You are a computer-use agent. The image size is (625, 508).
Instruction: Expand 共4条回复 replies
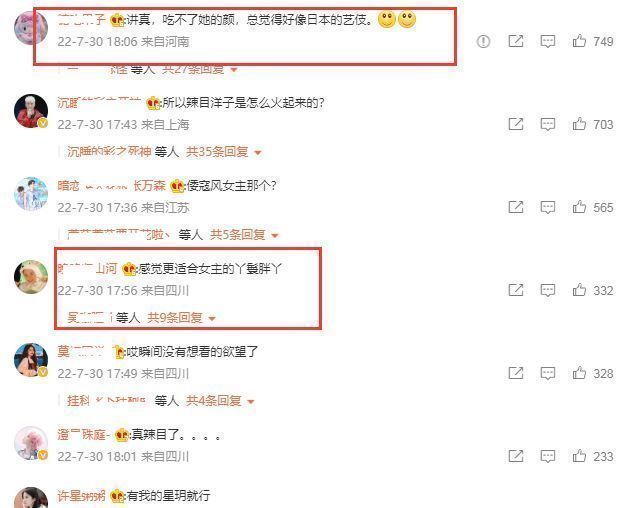click(220, 401)
